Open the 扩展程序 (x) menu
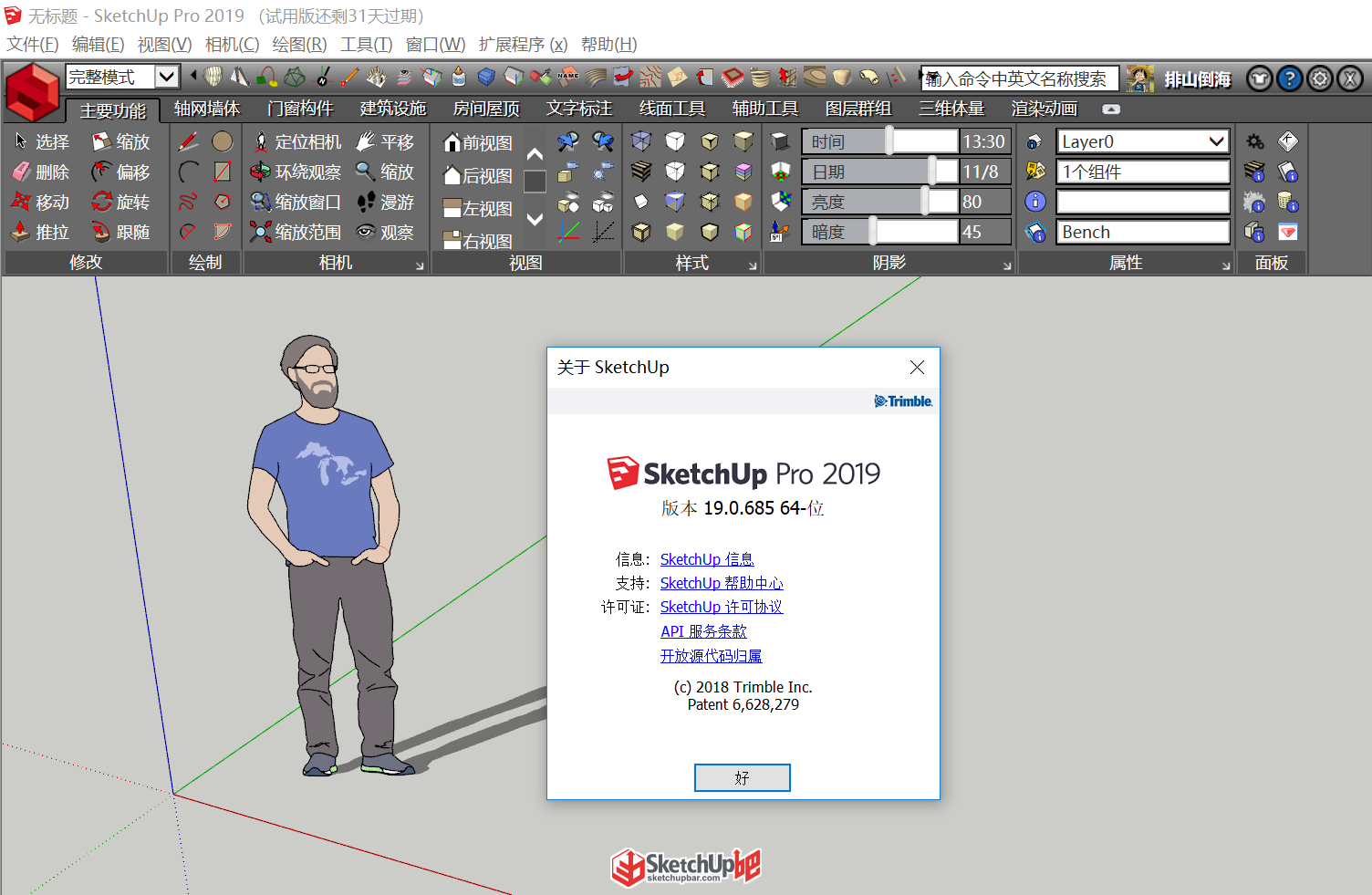The height and width of the screenshot is (895, 1372). tap(523, 45)
